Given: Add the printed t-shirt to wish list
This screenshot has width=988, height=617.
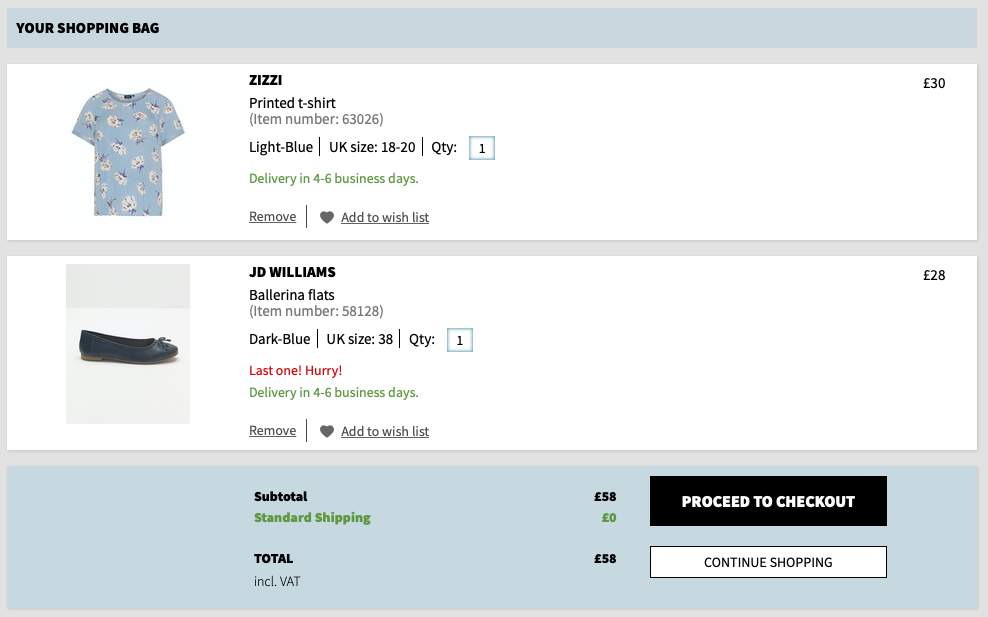Looking at the screenshot, I should 384,217.
